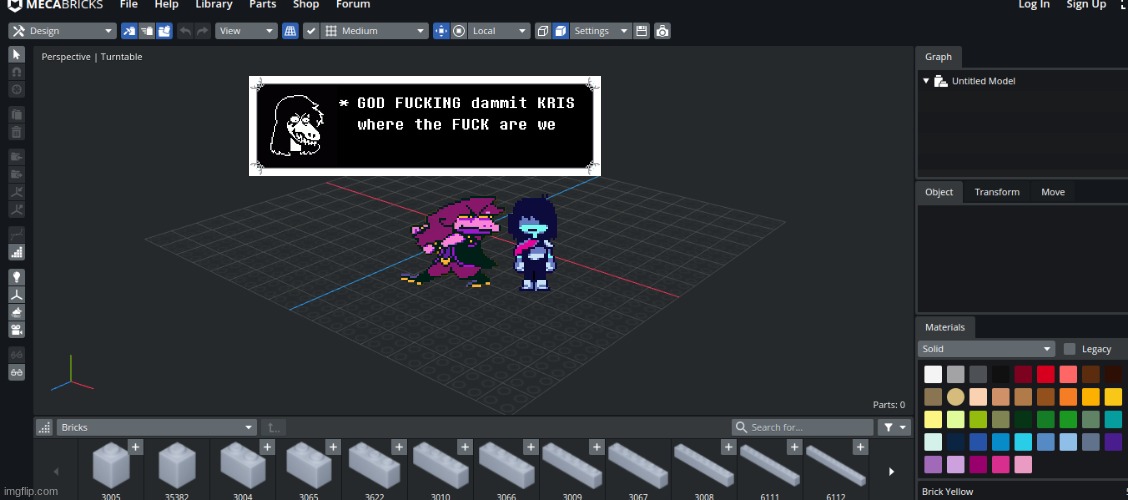Select the Object tab
1128x500 pixels.
click(939, 192)
